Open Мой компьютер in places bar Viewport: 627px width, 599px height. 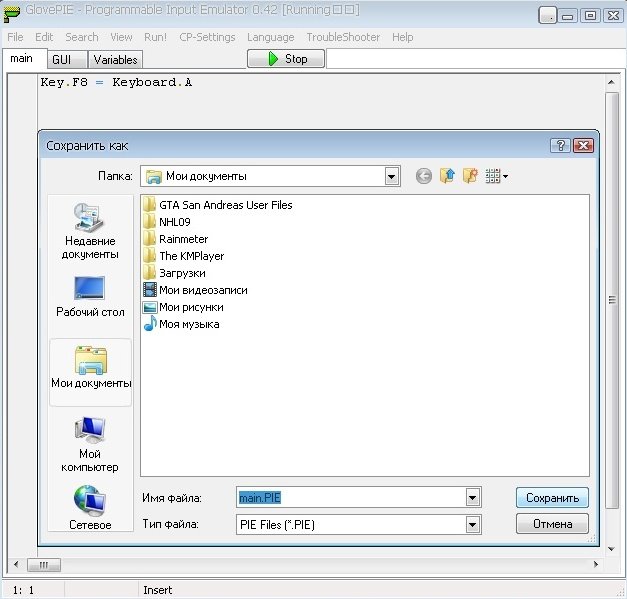(x=90, y=444)
